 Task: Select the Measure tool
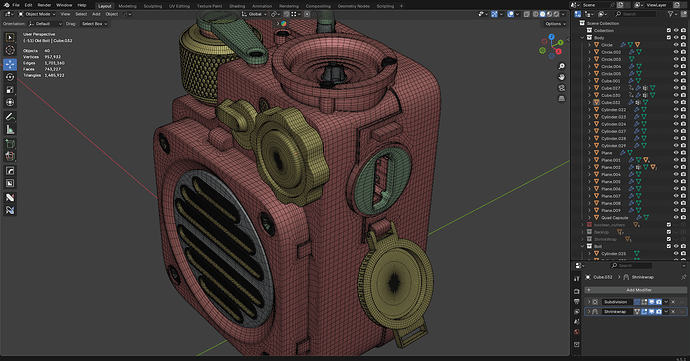click(x=10, y=129)
